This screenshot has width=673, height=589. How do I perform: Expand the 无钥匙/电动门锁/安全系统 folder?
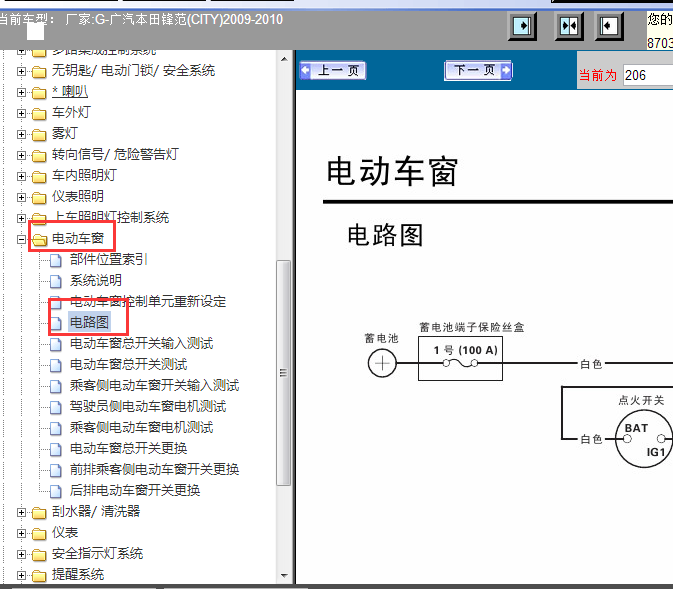pos(21,71)
